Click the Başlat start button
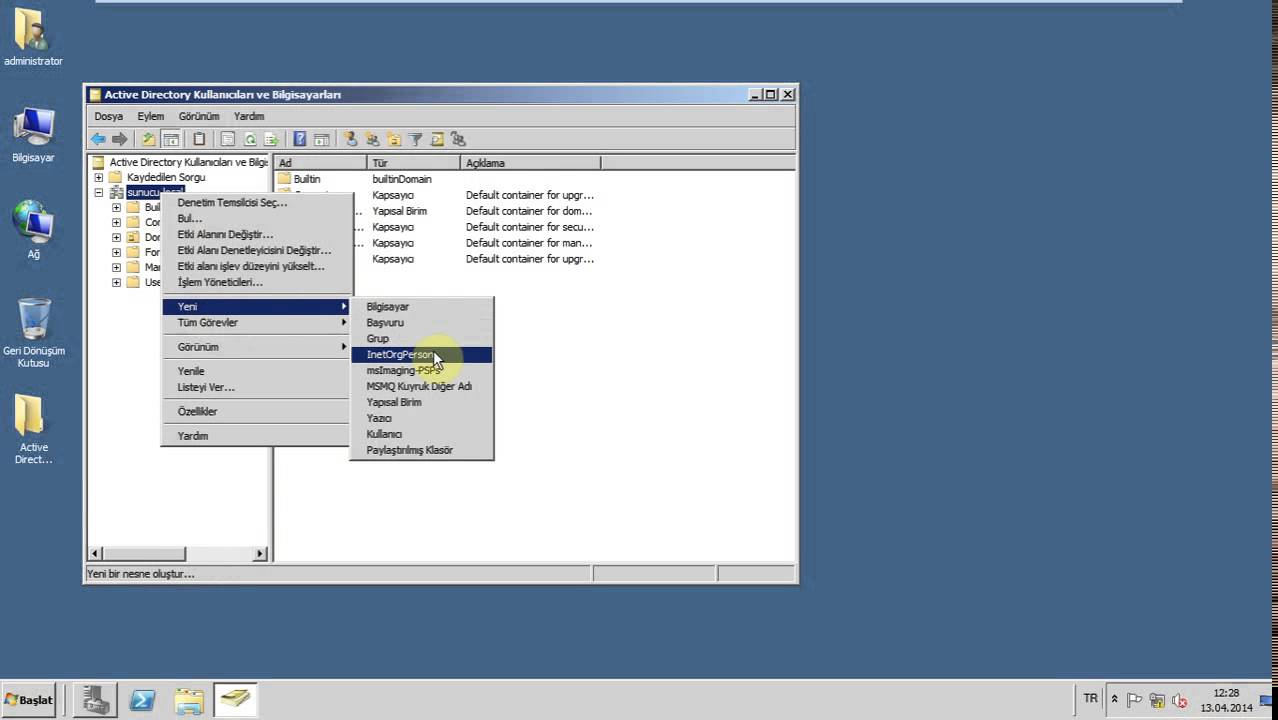 [x=30, y=700]
